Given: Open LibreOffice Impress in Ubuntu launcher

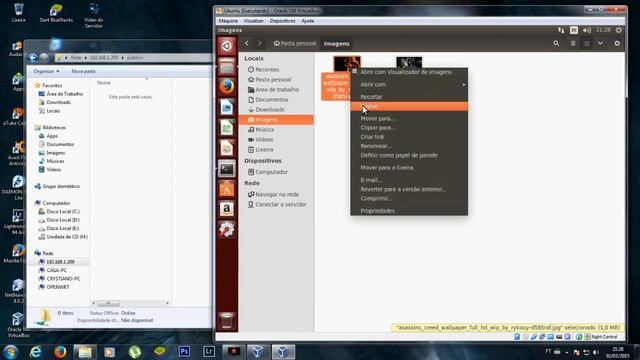Looking at the screenshot, I should coord(227,148).
